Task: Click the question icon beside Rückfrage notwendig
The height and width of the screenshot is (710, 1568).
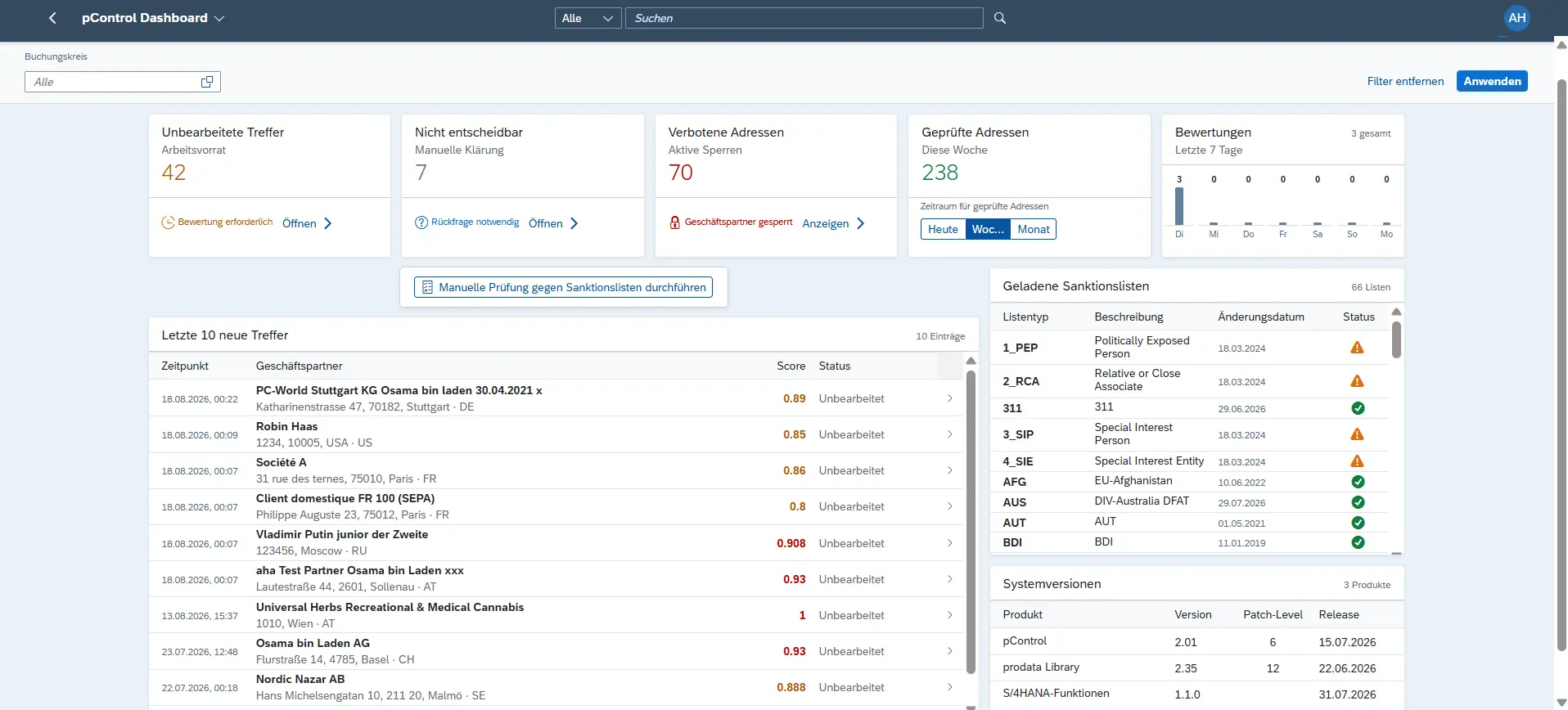Action: [x=421, y=222]
